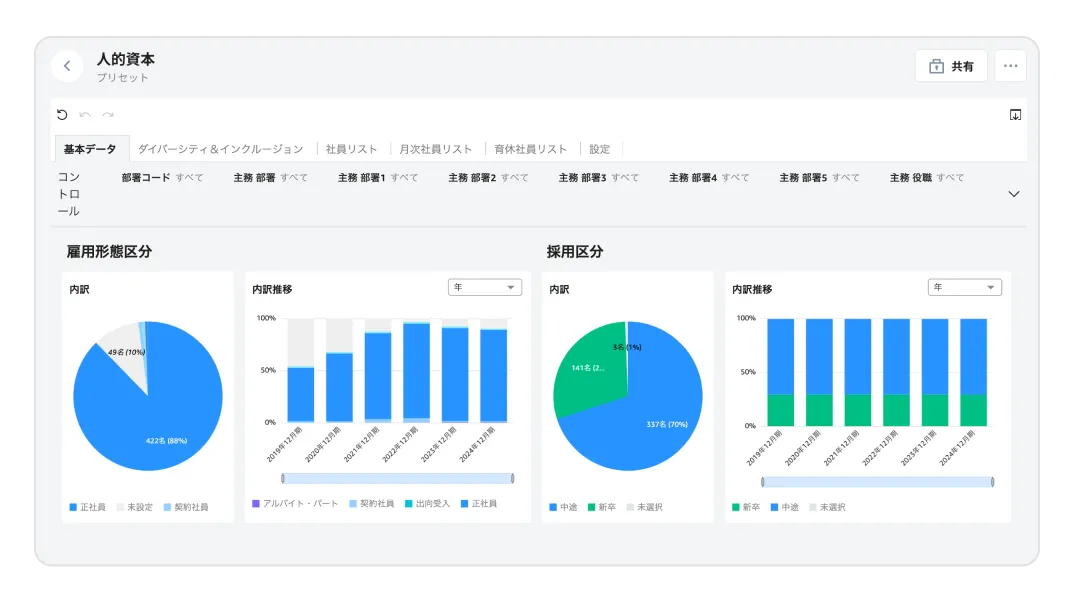Click the briefcase icon inside the 共有 button

(x=935, y=65)
